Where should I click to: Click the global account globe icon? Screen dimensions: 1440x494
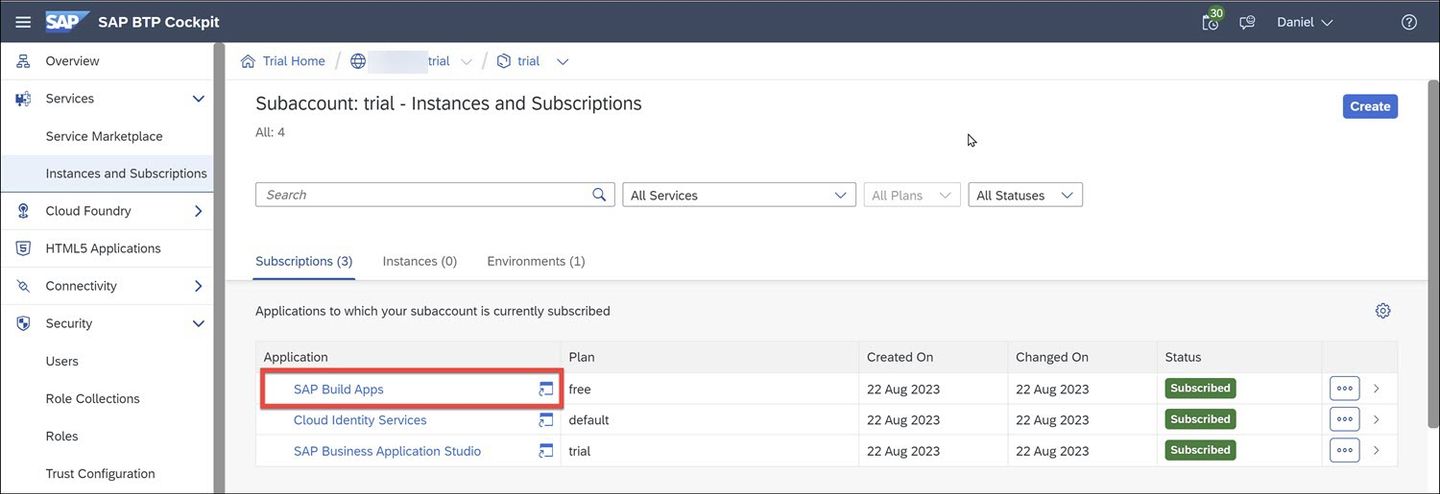point(358,61)
